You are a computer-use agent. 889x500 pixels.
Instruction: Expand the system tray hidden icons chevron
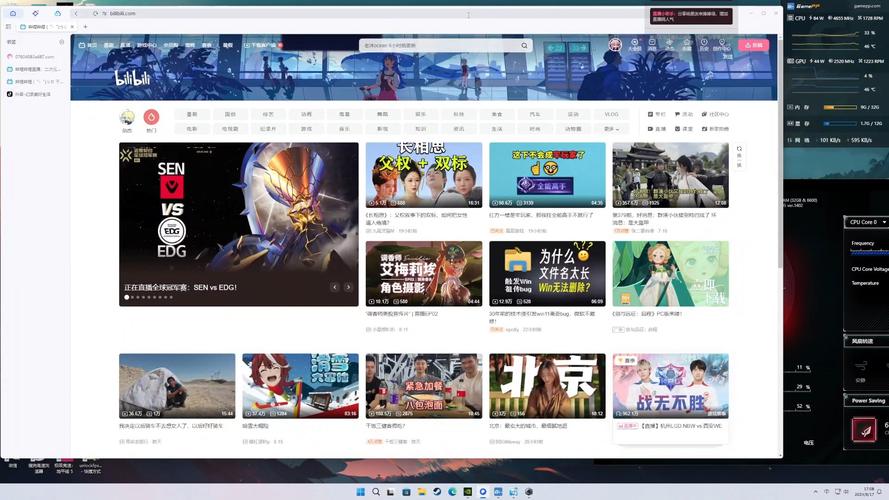pos(815,491)
